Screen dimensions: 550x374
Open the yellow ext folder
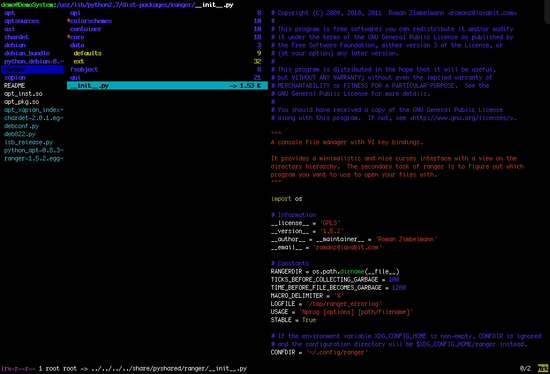click(x=79, y=61)
